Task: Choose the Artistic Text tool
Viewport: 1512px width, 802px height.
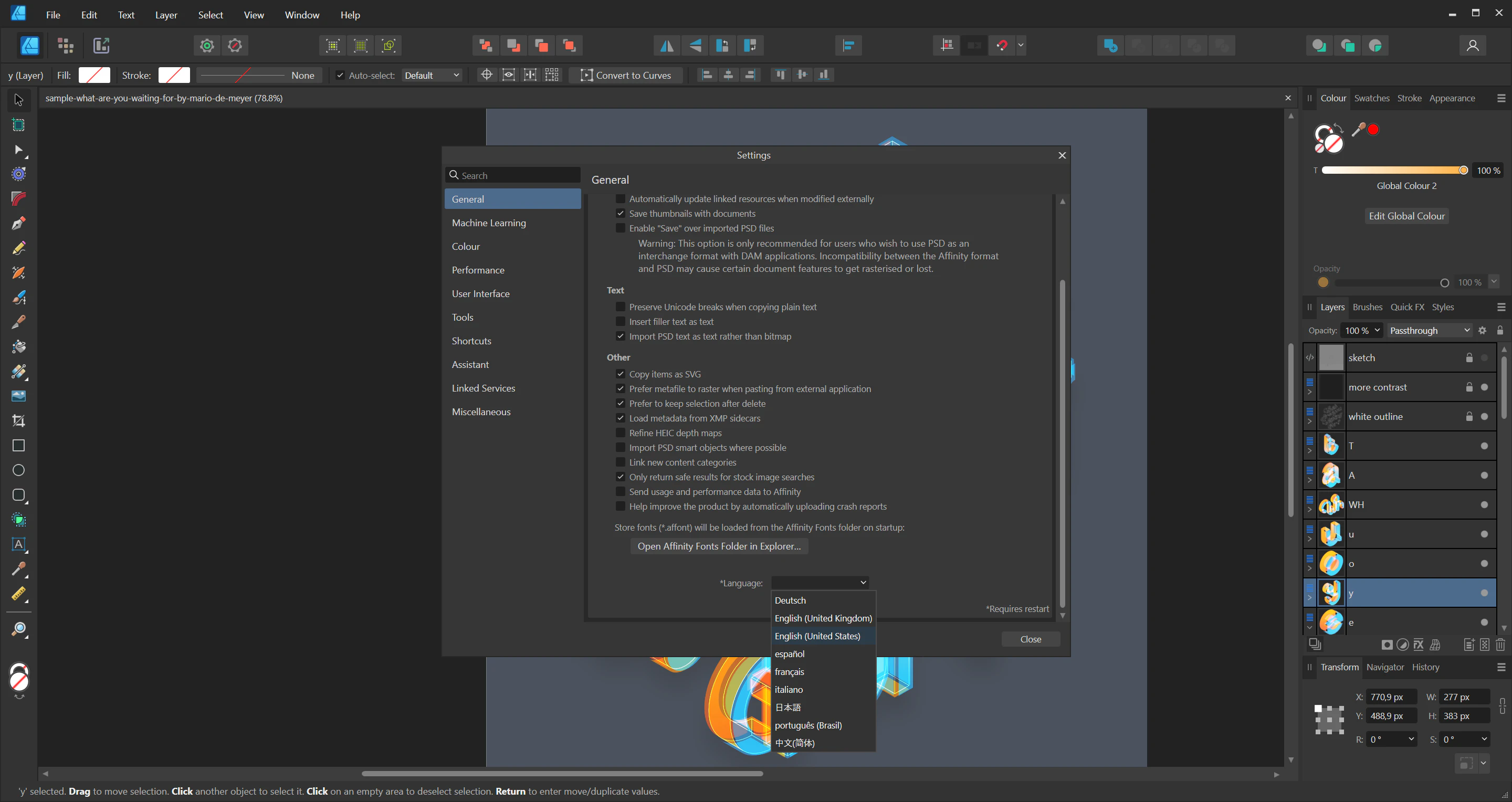Action: (19, 544)
